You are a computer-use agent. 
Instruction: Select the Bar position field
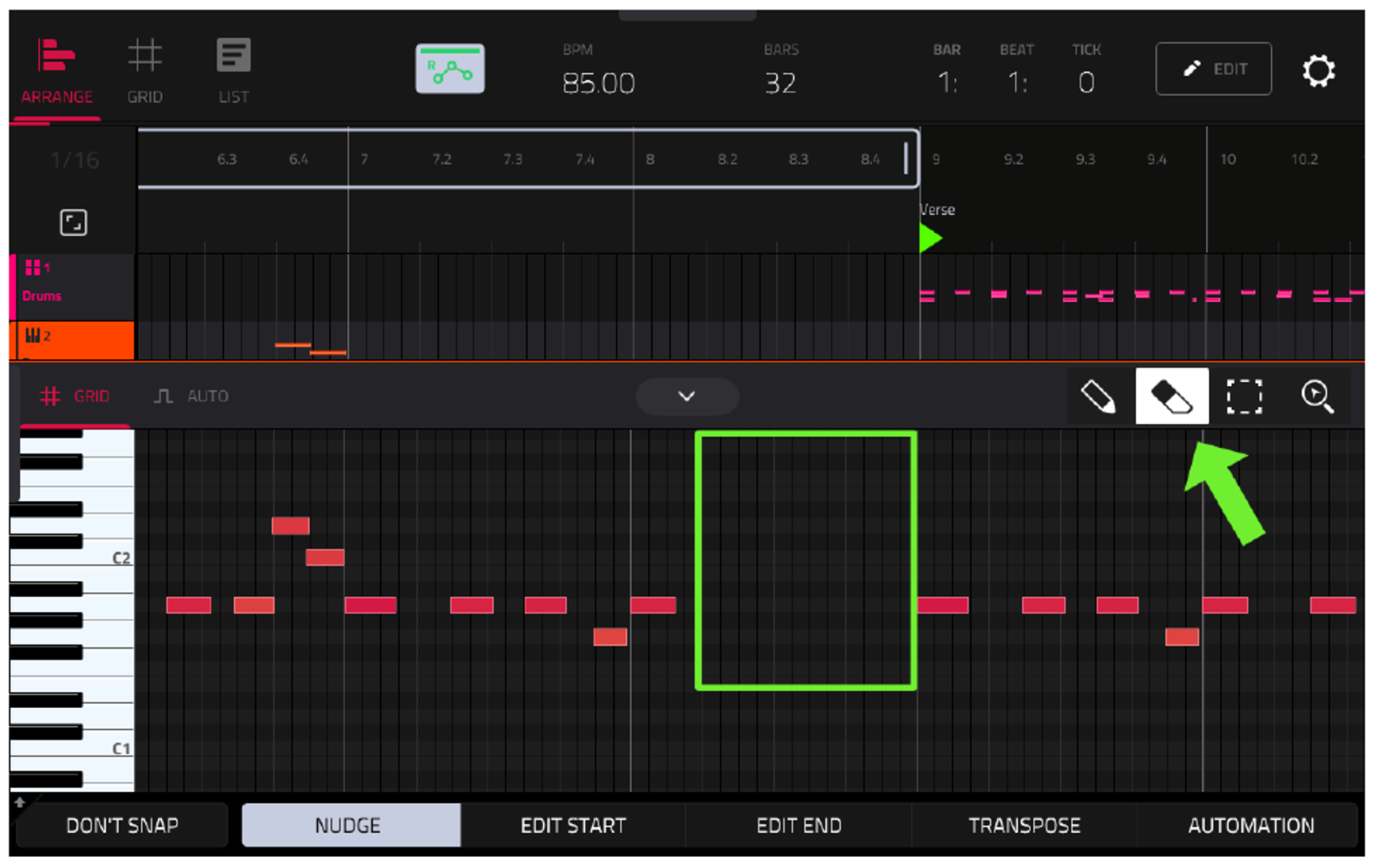pyautogui.click(x=947, y=82)
